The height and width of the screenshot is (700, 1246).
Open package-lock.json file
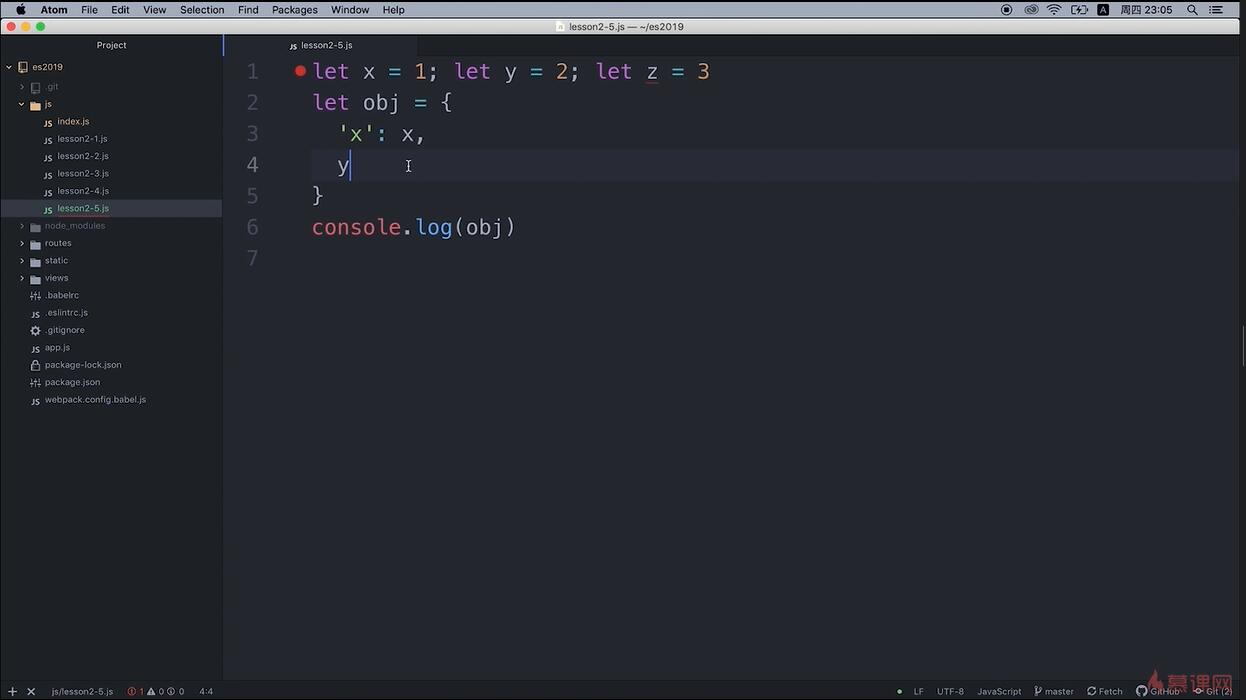83,365
